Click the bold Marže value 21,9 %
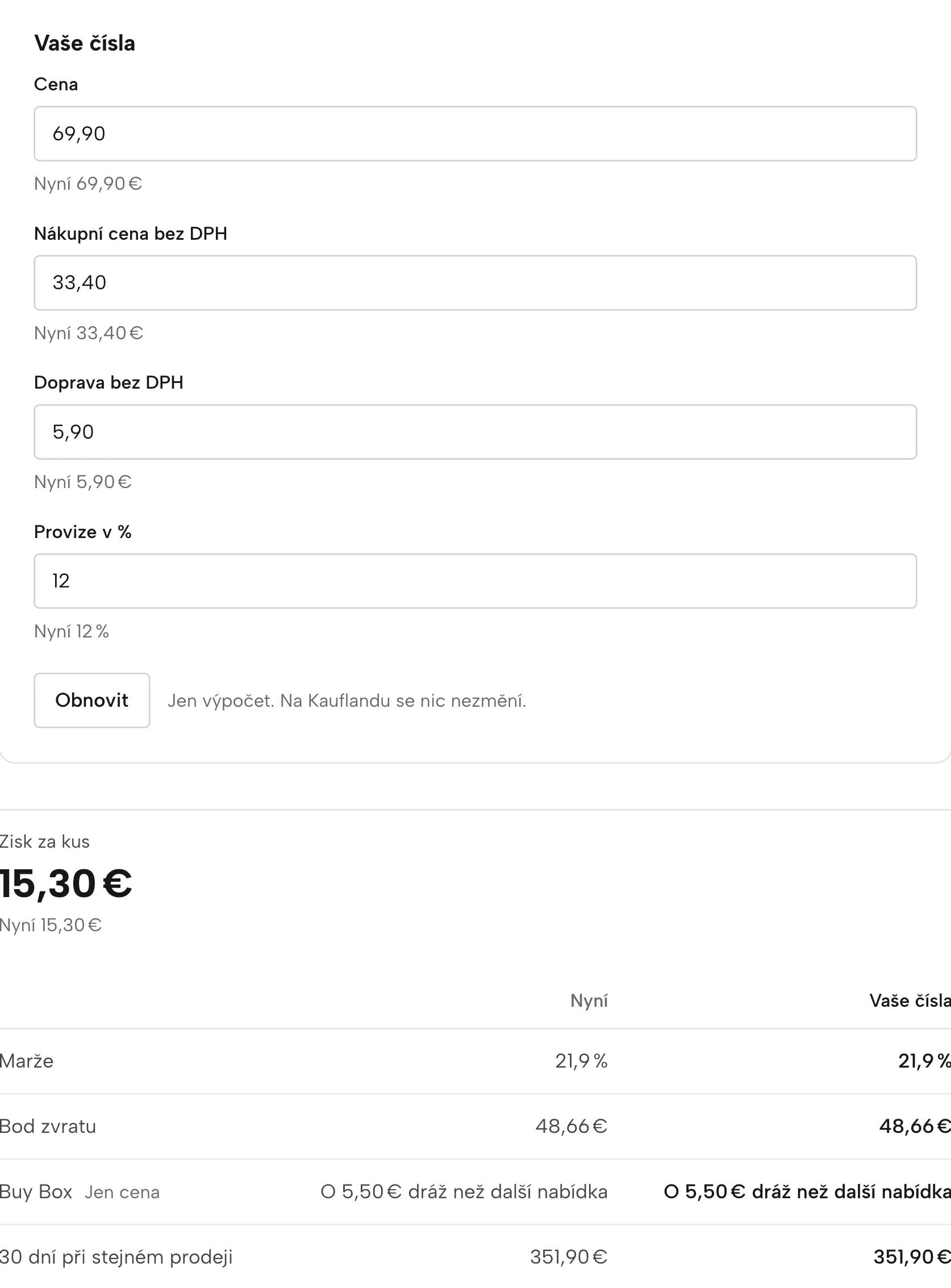Screen dimensions: 951x1288 point(924,1061)
